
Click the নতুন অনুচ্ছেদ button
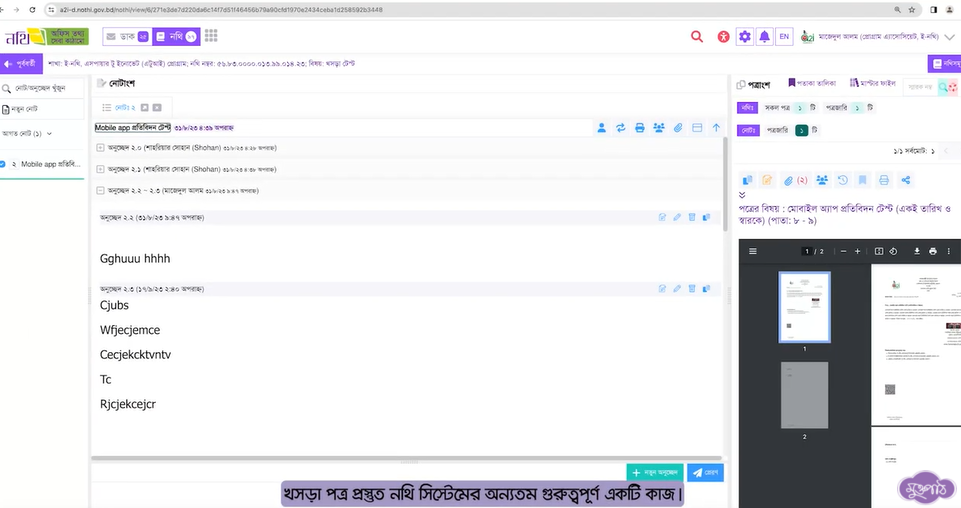coord(654,472)
